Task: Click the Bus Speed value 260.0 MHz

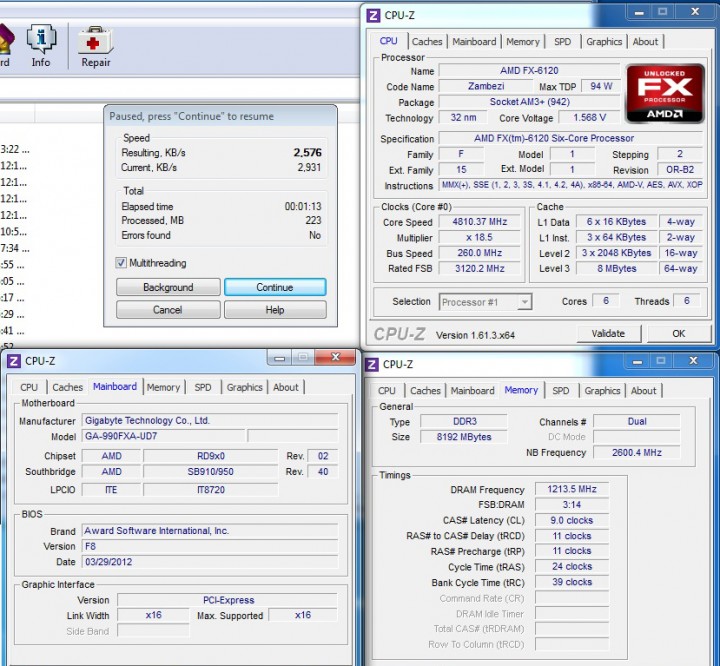Action: tap(479, 253)
